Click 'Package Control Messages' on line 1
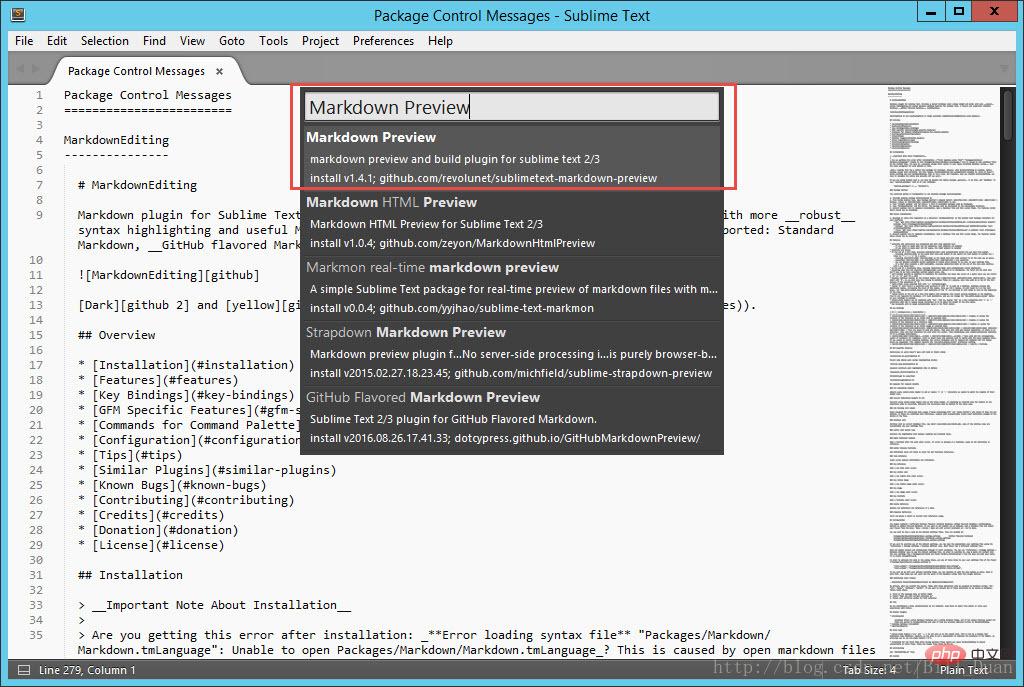 [x=148, y=95]
